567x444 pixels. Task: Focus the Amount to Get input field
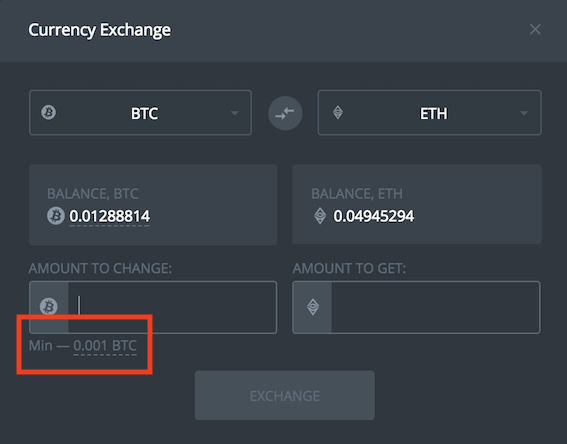point(436,307)
